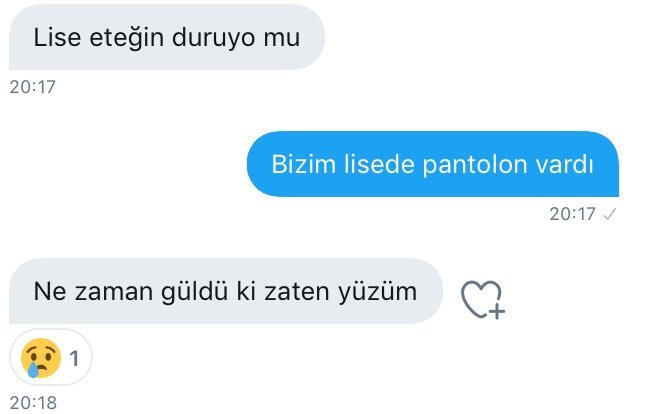Screen dimensions: 651x414
Task: Click the word 'zaman' in bottom bubble
Action: click(x=115, y=292)
